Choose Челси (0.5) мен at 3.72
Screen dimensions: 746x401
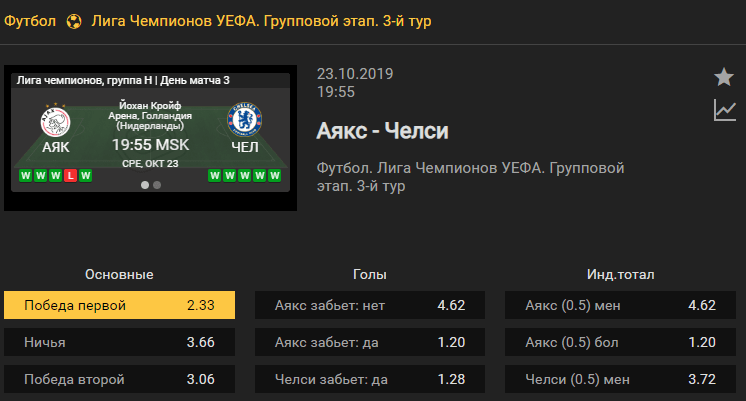coord(620,379)
